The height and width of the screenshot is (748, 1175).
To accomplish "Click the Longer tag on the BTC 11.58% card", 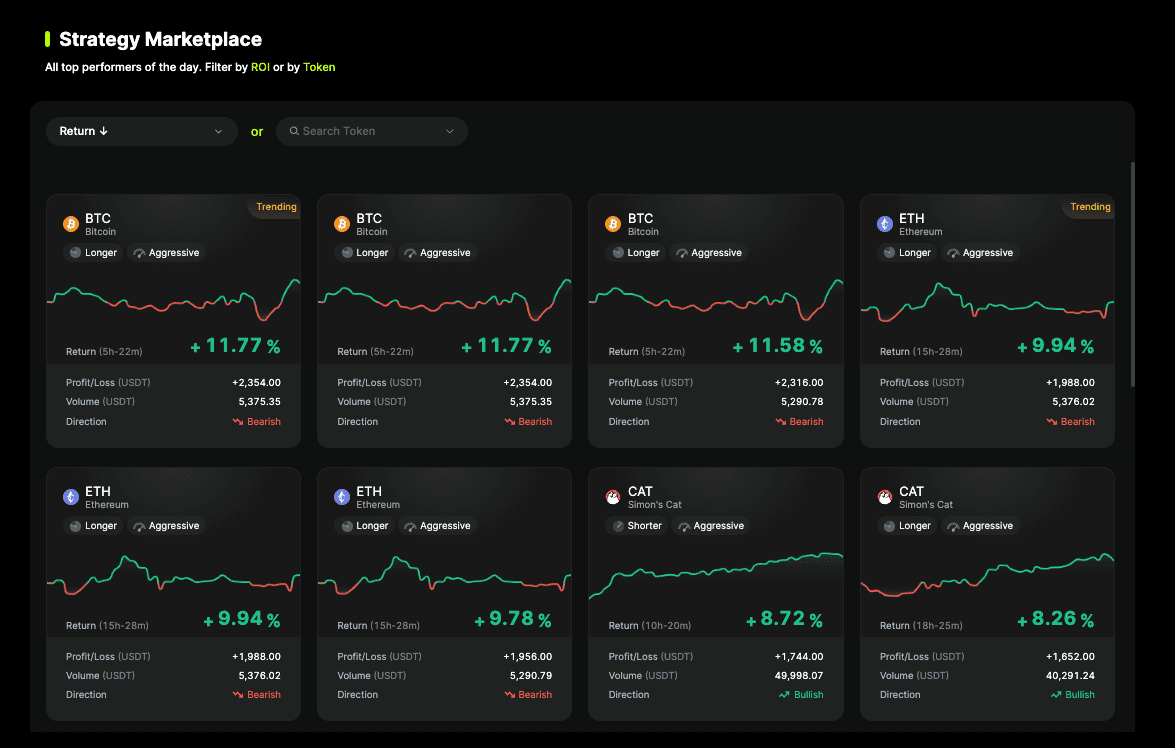I will pos(635,253).
